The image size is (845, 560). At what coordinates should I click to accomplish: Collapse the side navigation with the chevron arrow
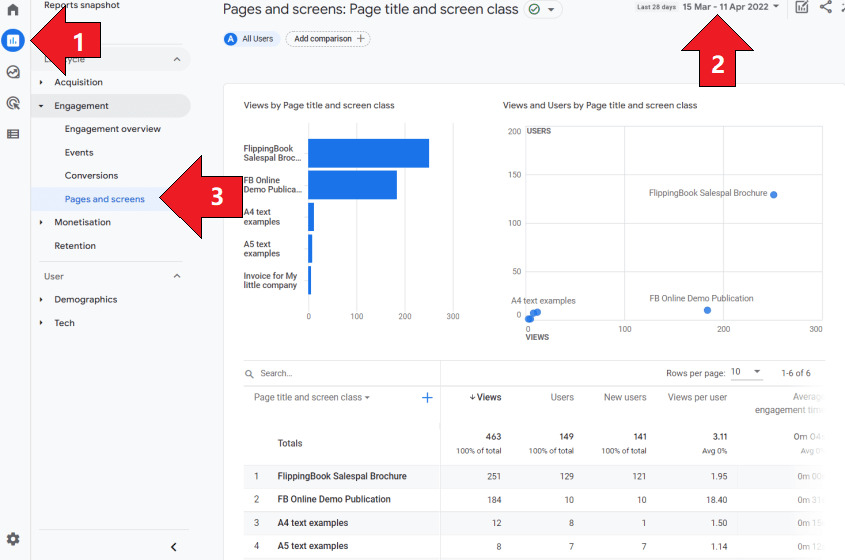174,547
